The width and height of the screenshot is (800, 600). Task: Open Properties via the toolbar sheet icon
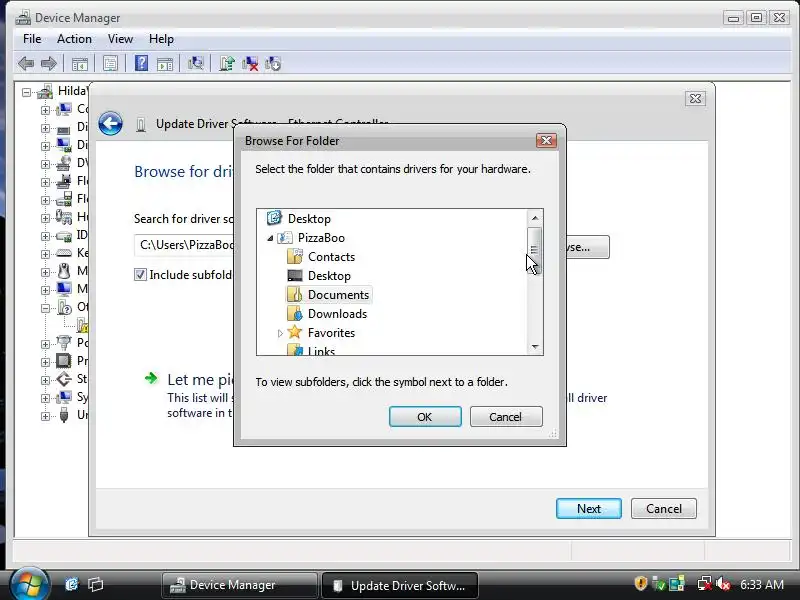tap(110, 64)
